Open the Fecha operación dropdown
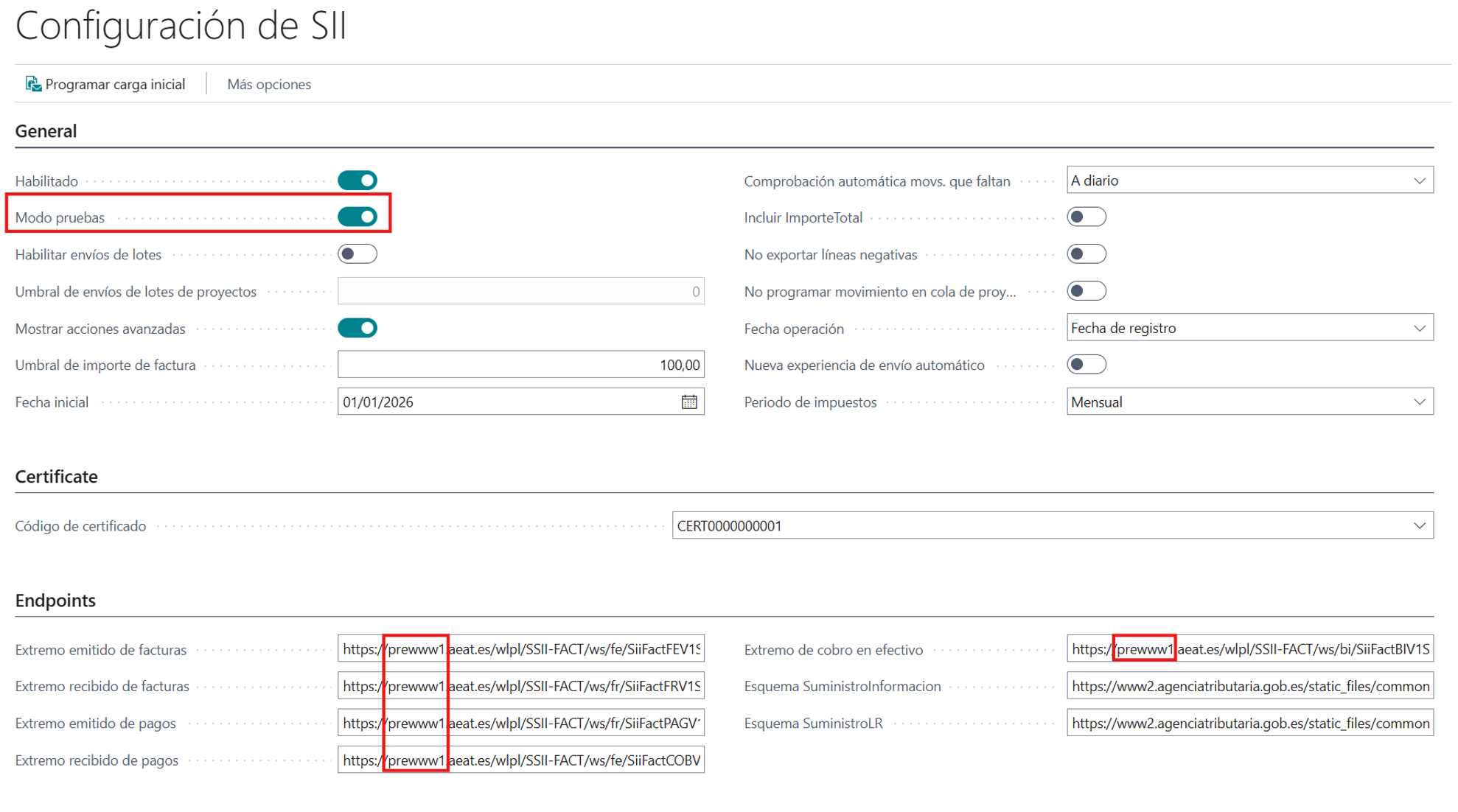Image resolution: width=1458 pixels, height=812 pixels. pyautogui.click(x=1419, y=328)
